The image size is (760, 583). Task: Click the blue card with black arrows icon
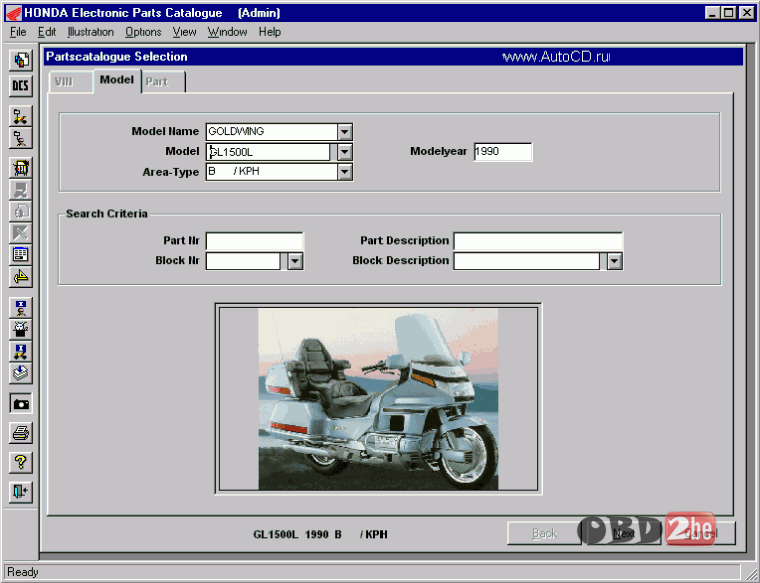[x=20, y=351]
